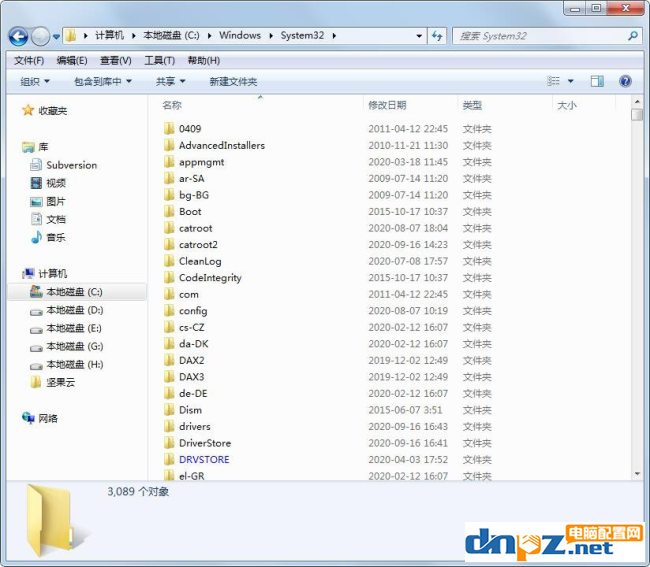
Task: Select the AdvancedInstallers folder icon
Action: click(169, 145)
